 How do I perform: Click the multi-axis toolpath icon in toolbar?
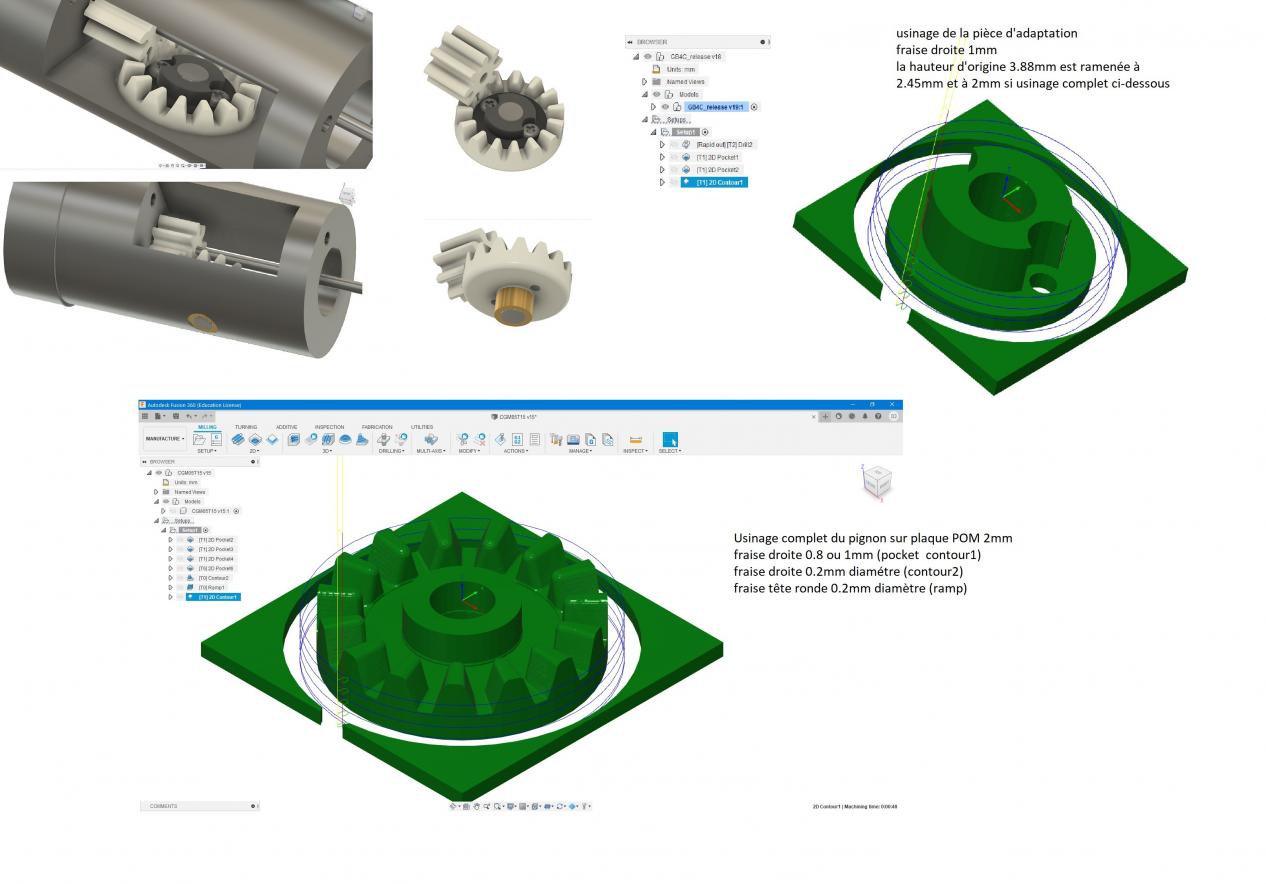point(430,439)
